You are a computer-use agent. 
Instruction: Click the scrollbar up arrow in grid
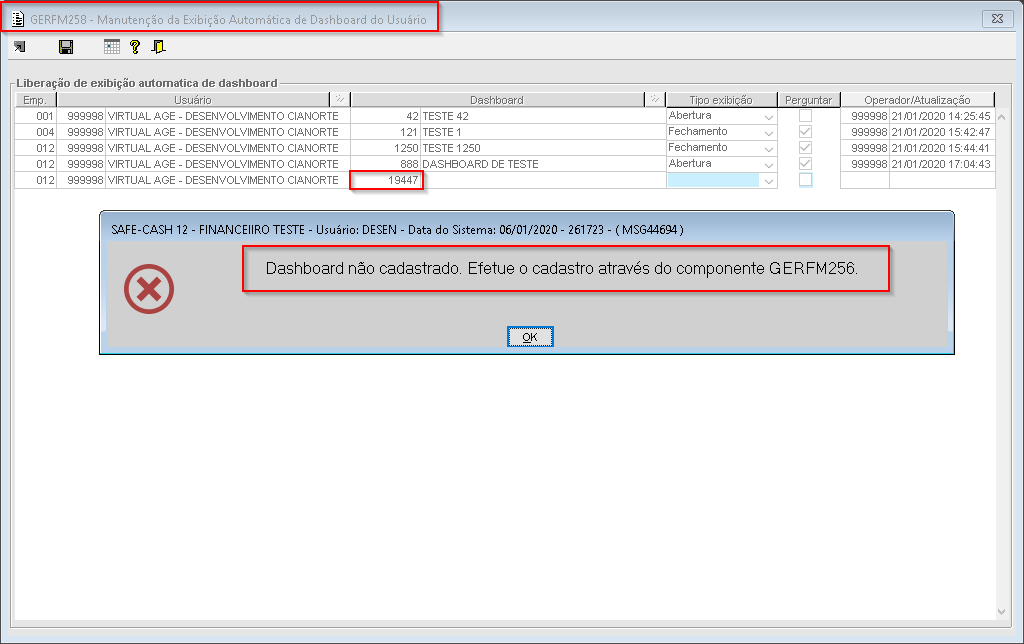(1002, 117)
